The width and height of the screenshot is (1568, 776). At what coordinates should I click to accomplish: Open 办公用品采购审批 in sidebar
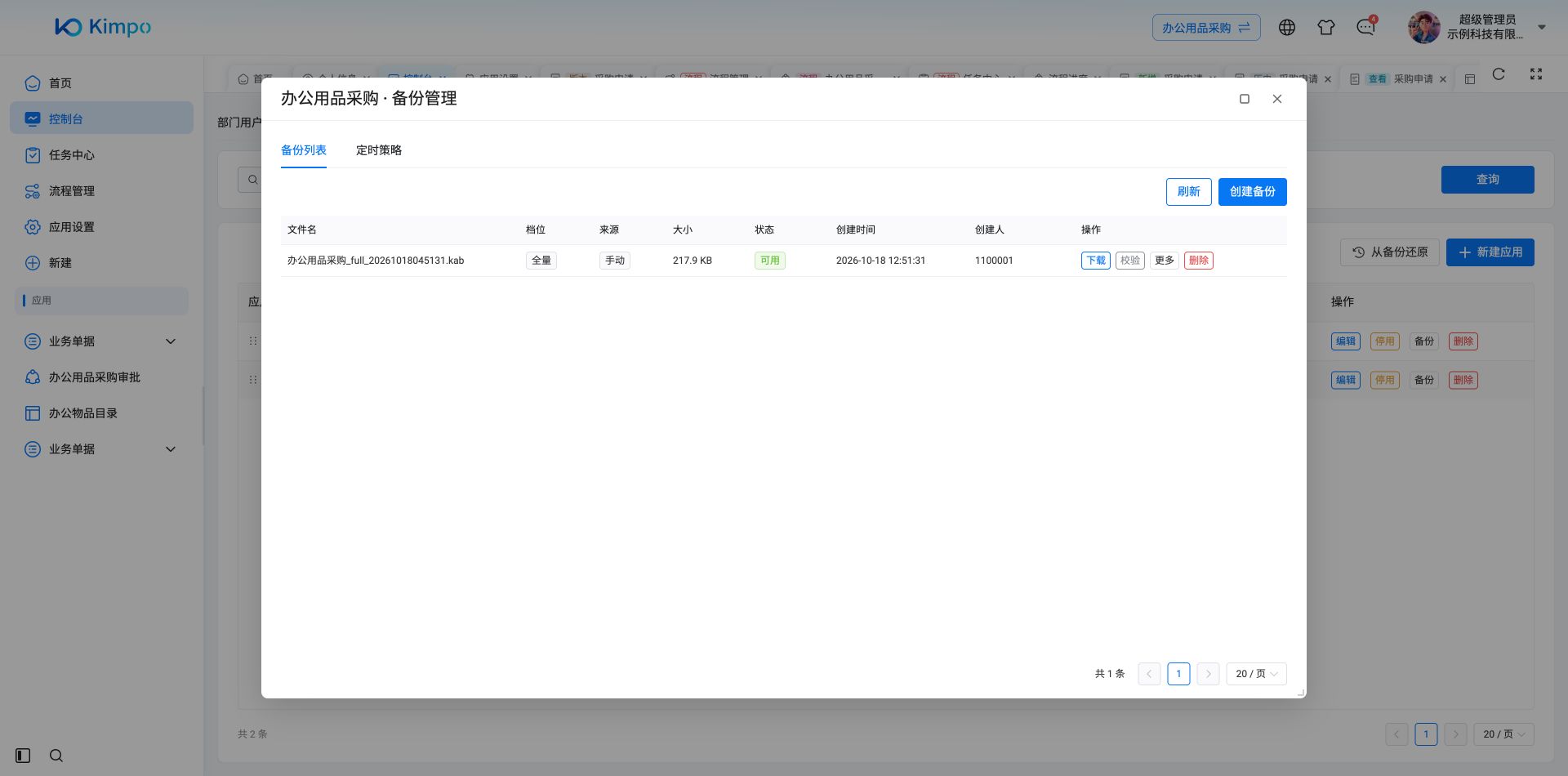101,377
